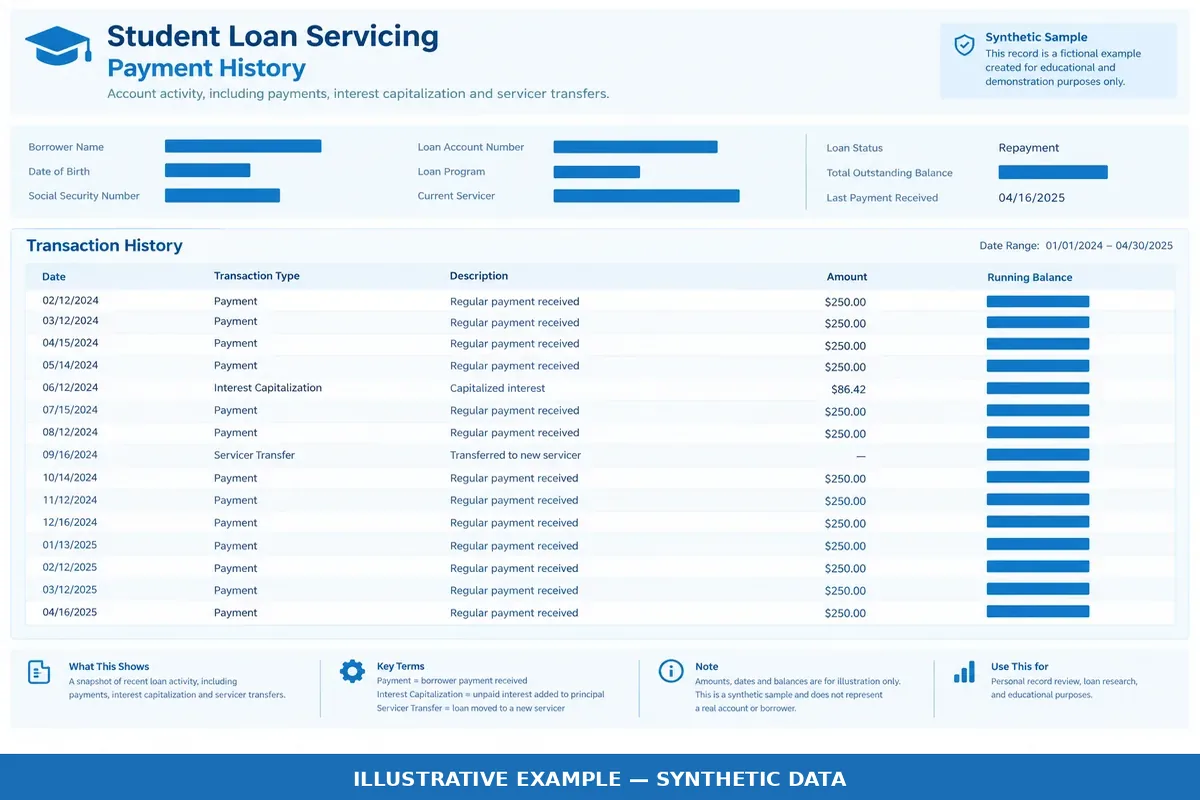Click the 09/16/2024 date cell

(70, 455)
